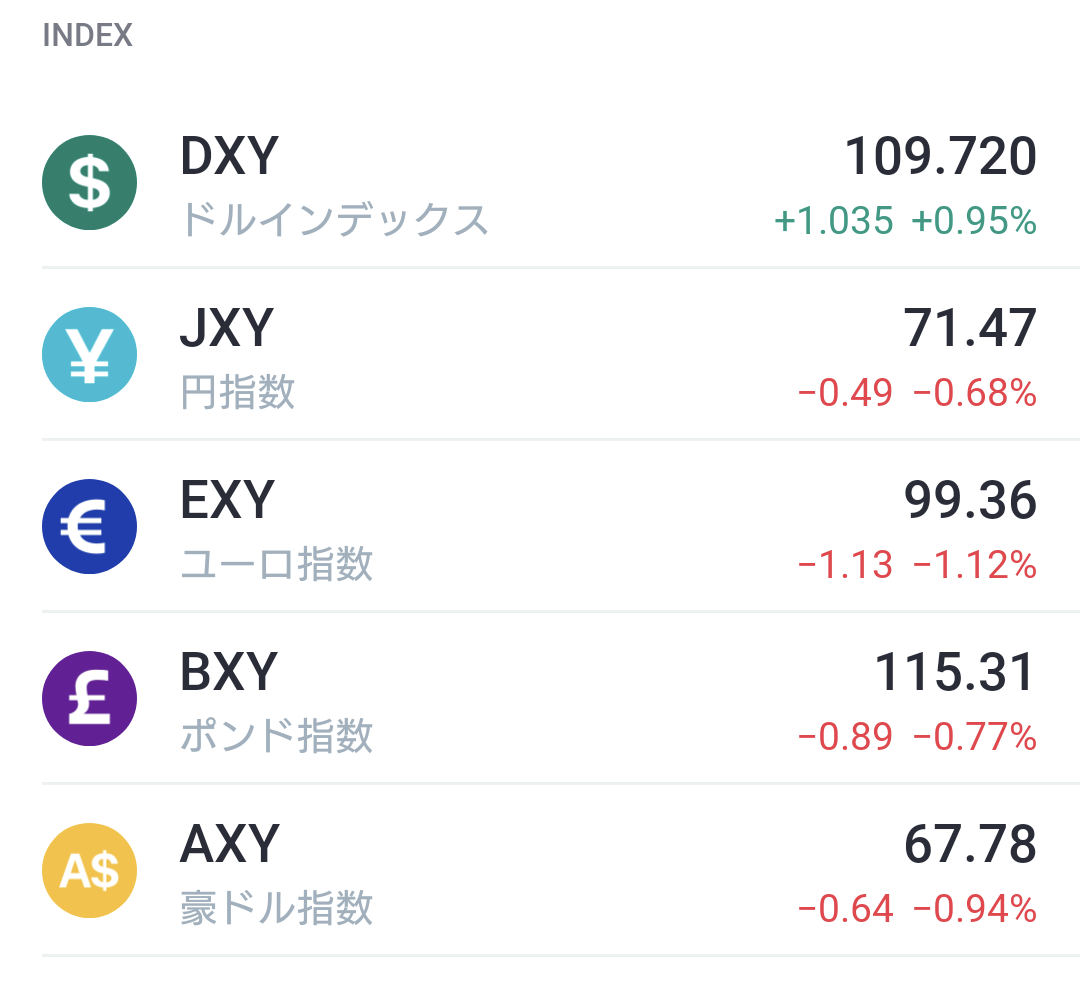Click DXY change +1.035 +0.95%
This screenshot has width=1080, height=1000.
(905, 221)
